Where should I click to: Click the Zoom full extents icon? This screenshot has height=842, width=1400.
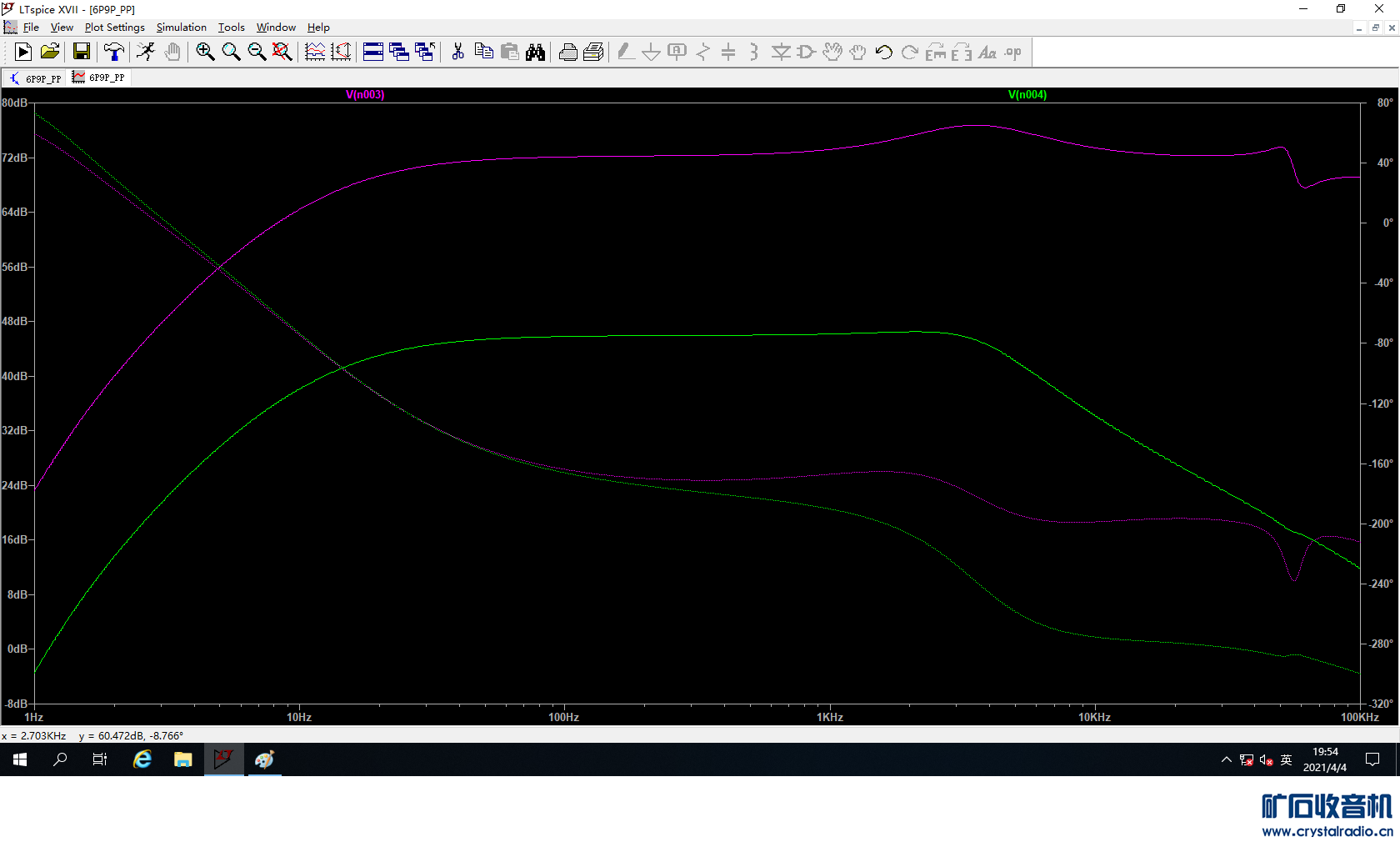[282, 52]
